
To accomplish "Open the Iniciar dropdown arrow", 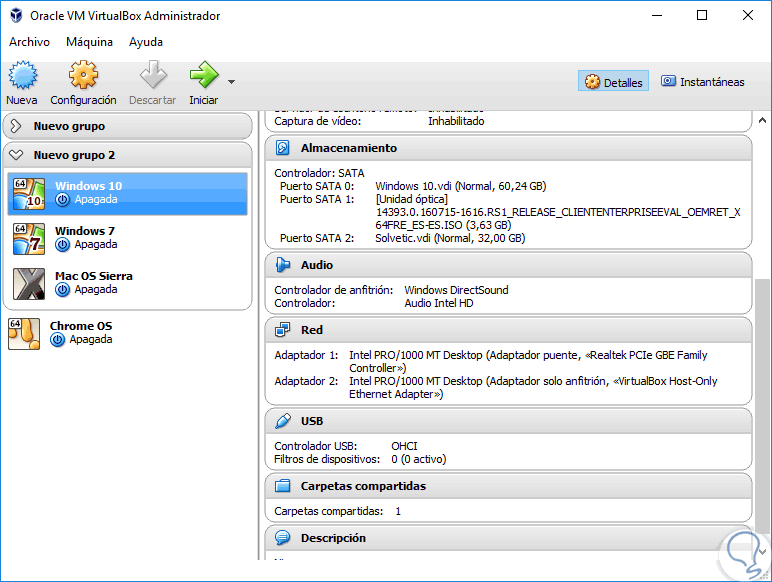I will 231,82.
